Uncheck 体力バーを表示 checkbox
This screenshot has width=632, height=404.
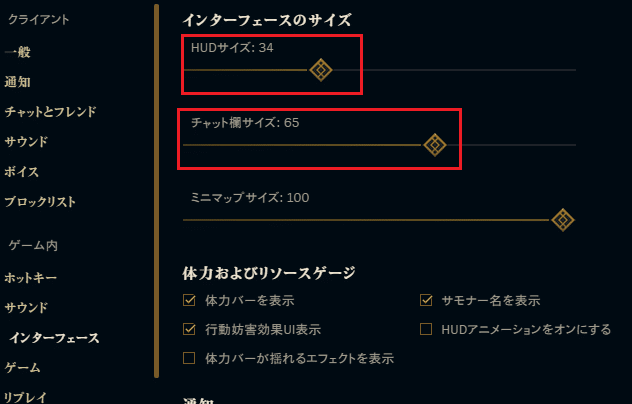click(x=189, y=300)
